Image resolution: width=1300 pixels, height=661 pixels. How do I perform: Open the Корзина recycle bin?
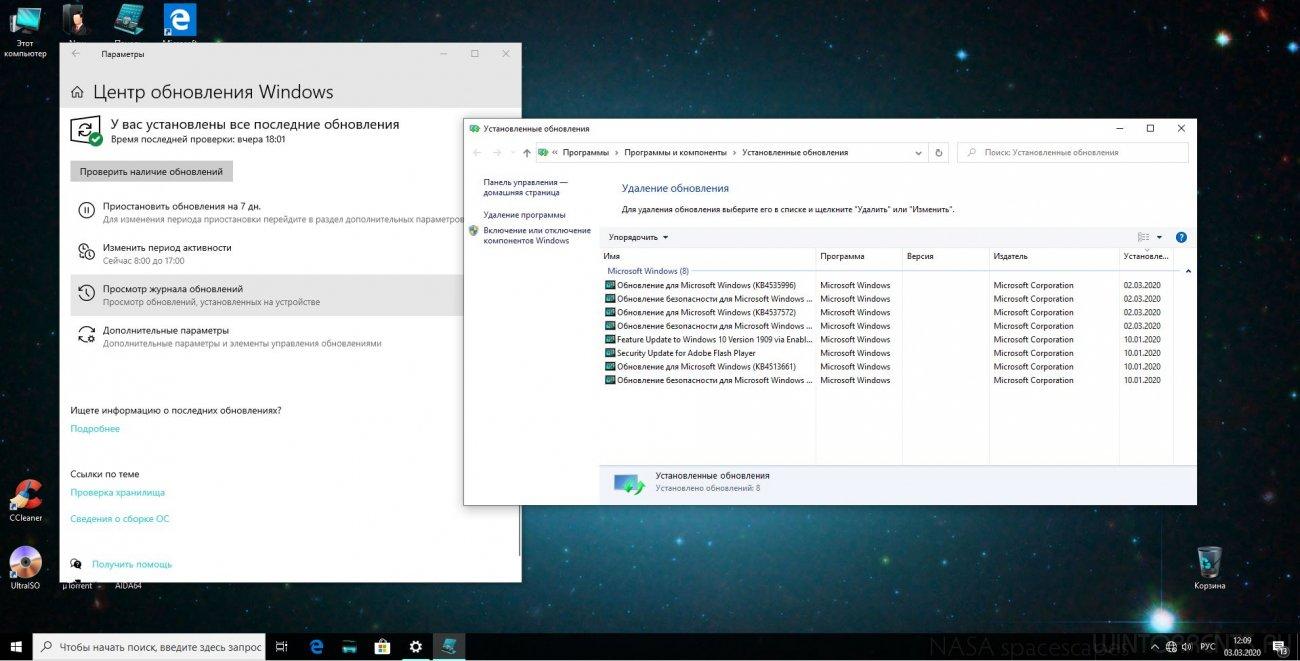tap(1208, 567)
